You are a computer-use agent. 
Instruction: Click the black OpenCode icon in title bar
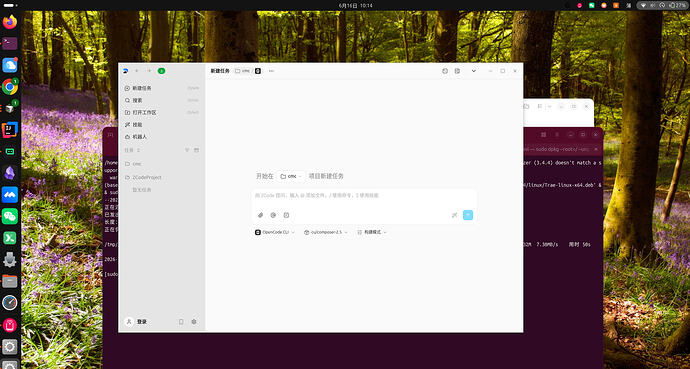pos(258,71)
